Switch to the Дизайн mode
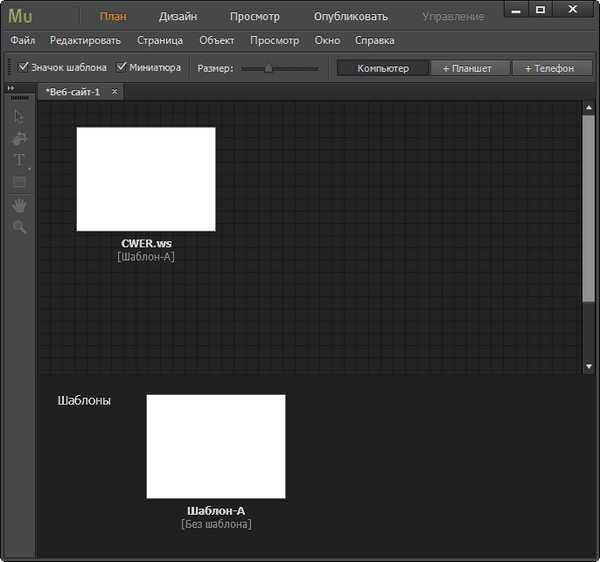Screen dimensions: 600x562 click(178, 17)
